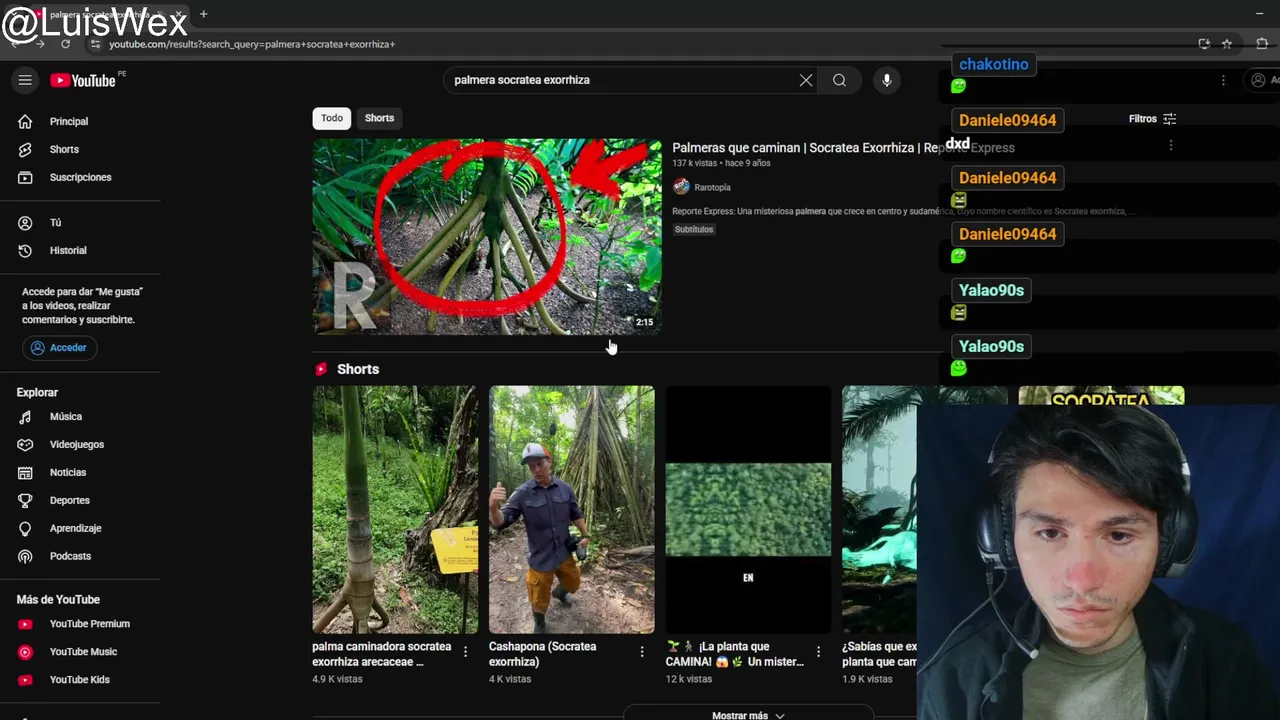Click the browser address bar URL
Image resolution: width=1280 pixels, height=720 pixels.
pyautogui.click(x=252, y=44)
